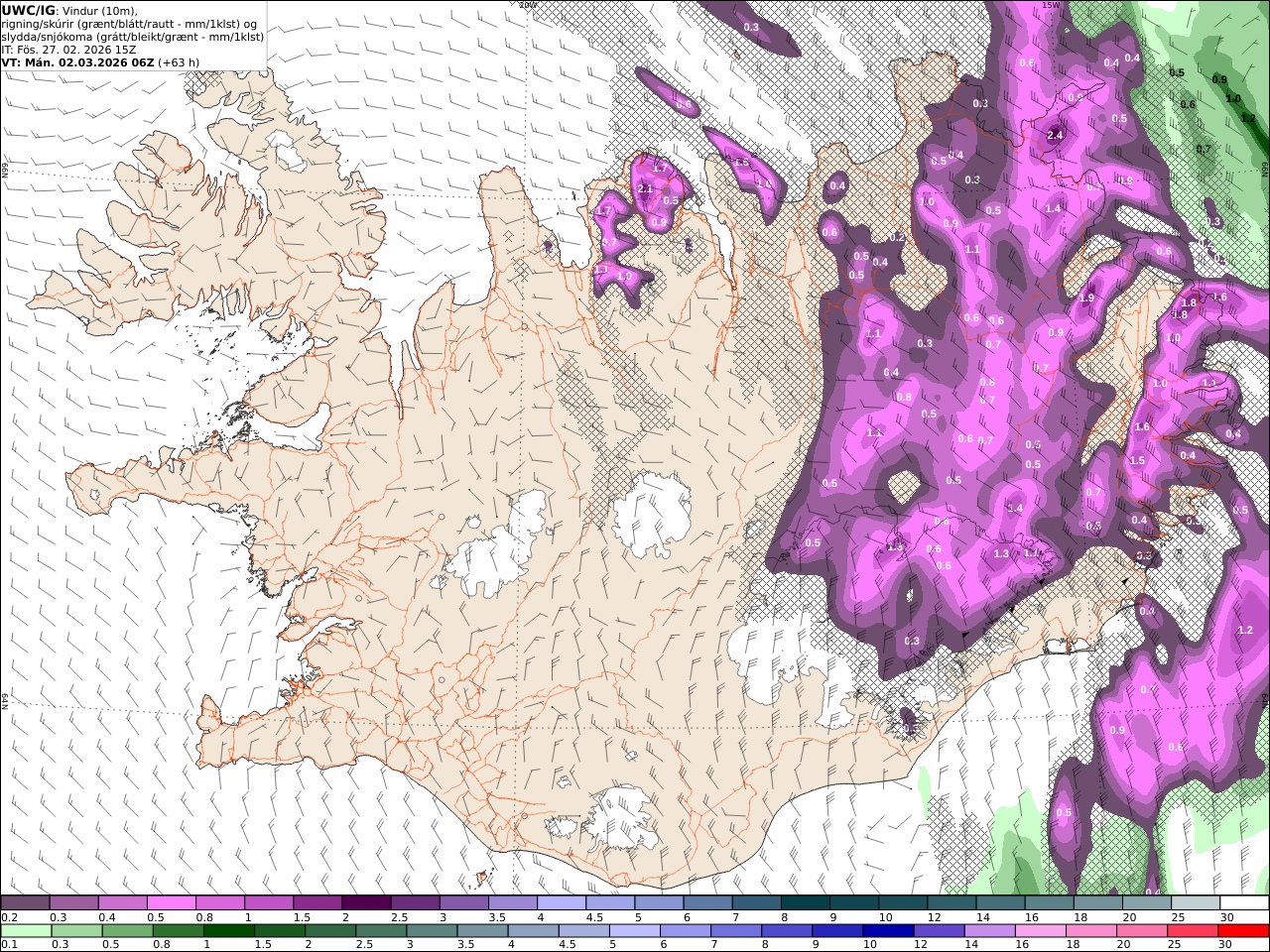Click the palest green rain swatch from 0.1 to 0.3
Screen dimensions: 1270x952
[x=26, y=931]
